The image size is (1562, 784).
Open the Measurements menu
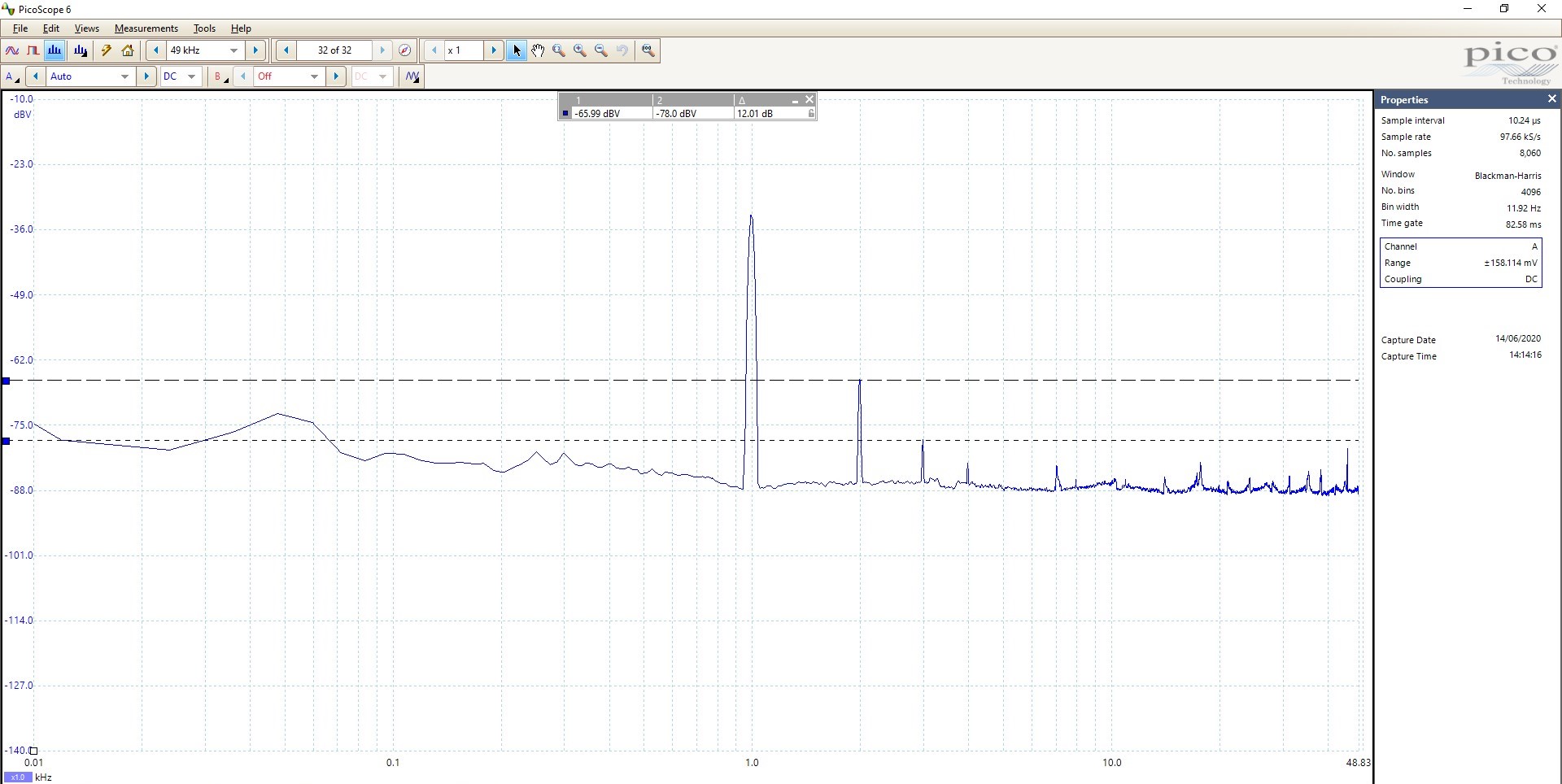146,28
